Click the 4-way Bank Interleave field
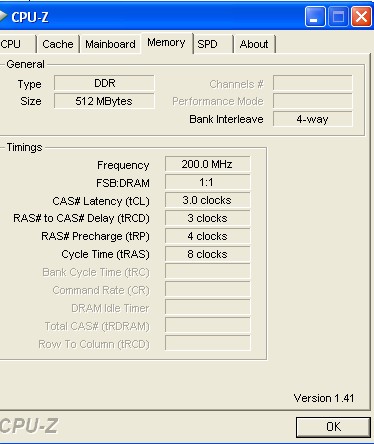374x444 pixels. [313, 119]
